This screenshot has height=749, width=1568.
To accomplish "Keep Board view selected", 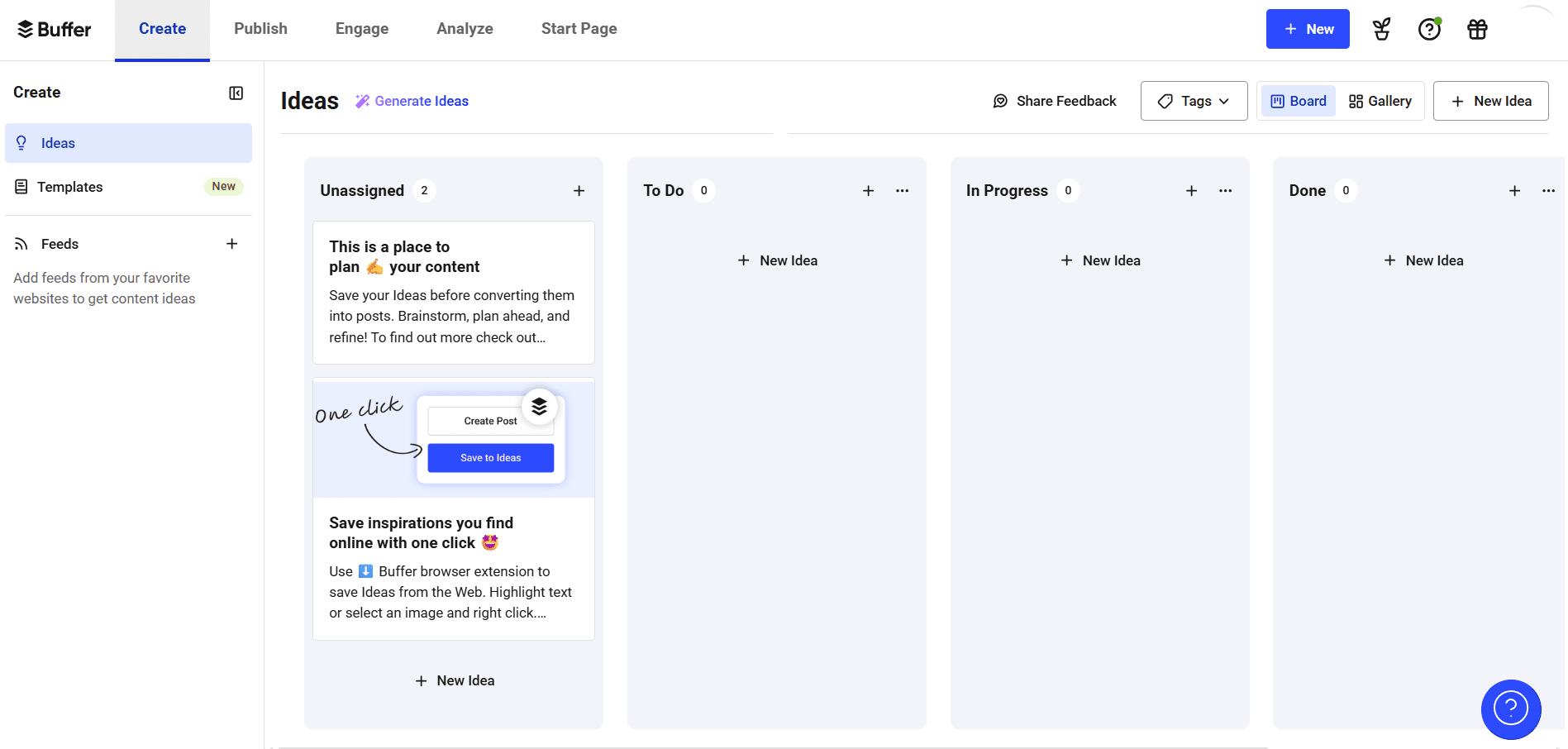I will pyautogui.click(x=1298, y=100).
